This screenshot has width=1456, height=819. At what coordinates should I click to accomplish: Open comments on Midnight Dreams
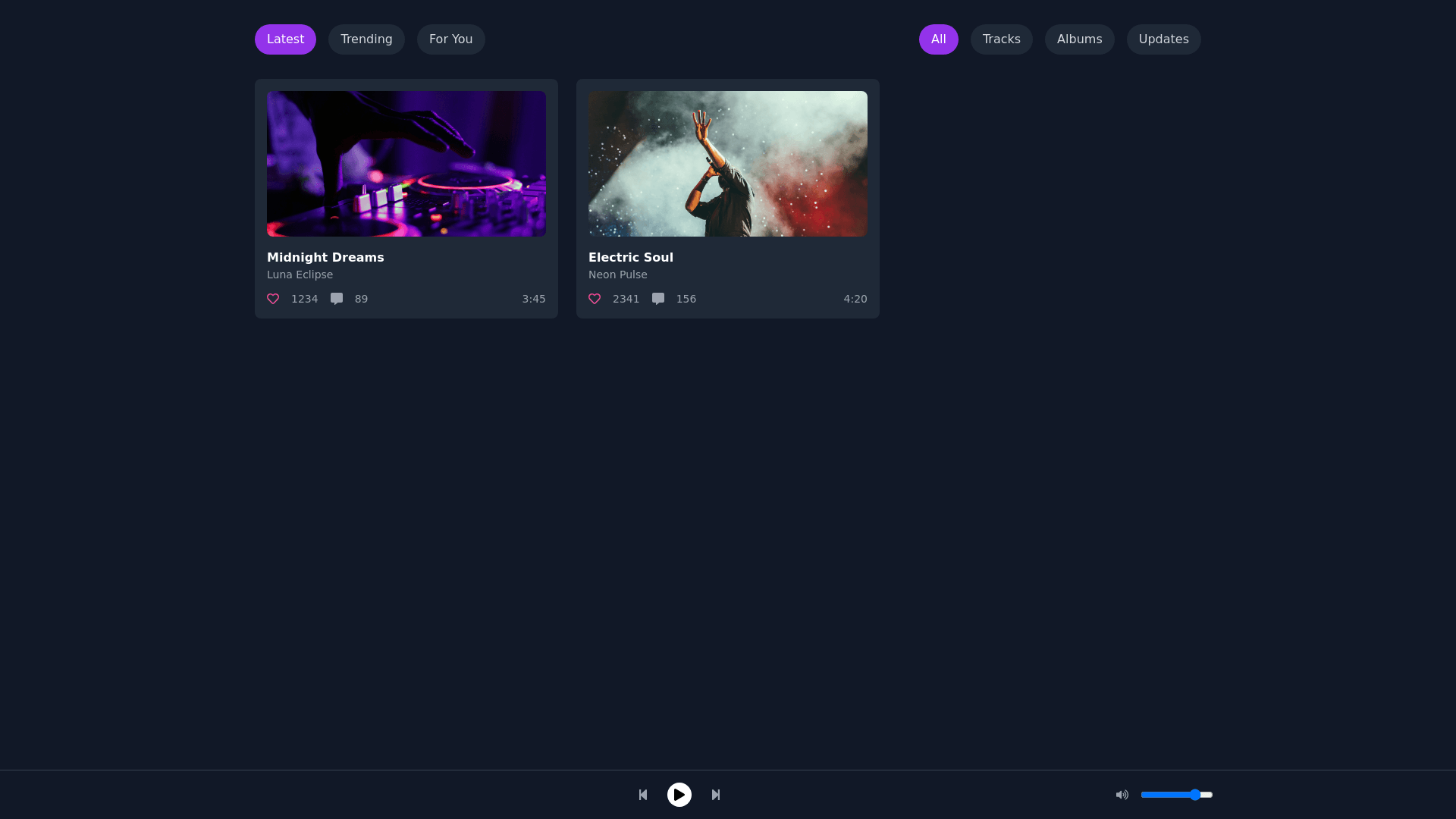(337, 299)
